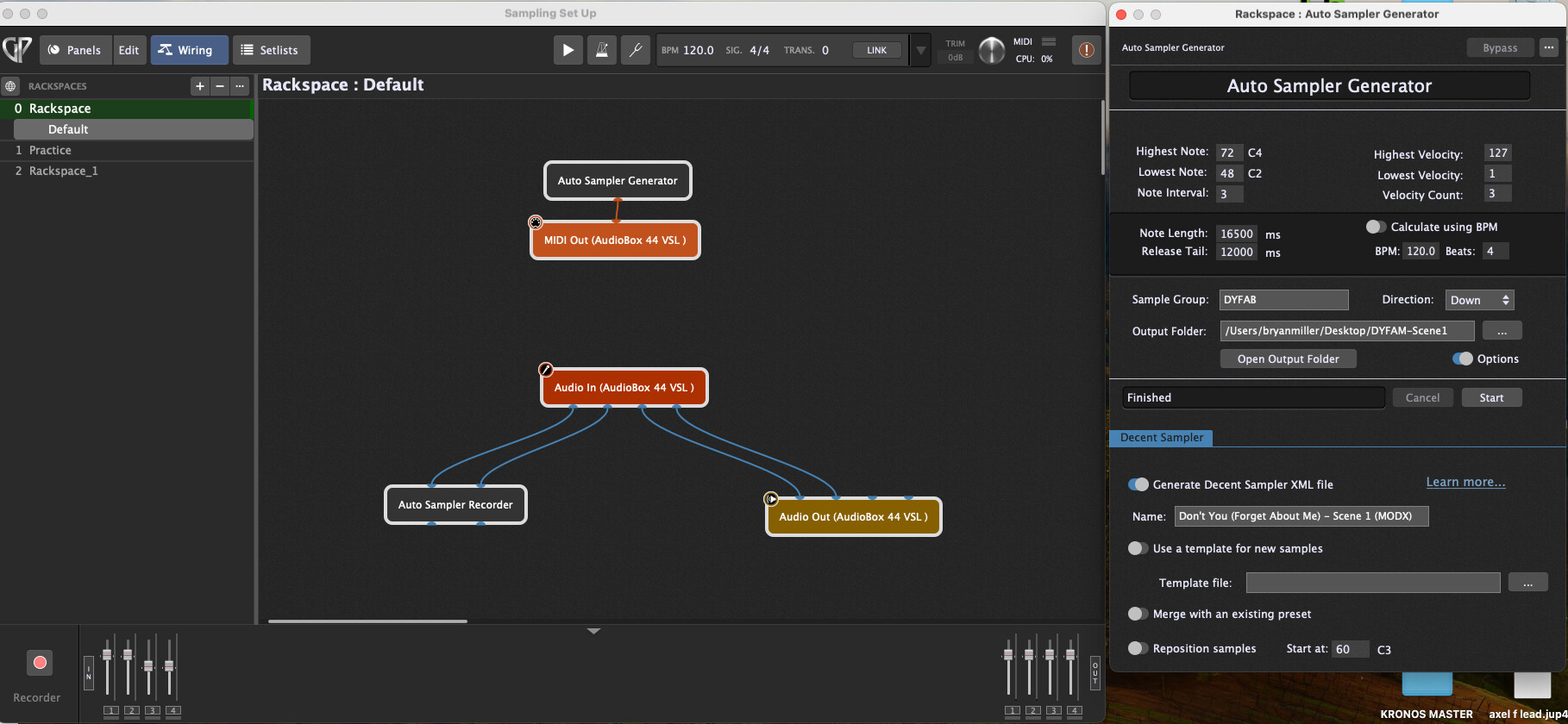Disable Generate Decent Sampler XML file
The width and height of the screenshot is (1568, 724).
point(1138,484)
